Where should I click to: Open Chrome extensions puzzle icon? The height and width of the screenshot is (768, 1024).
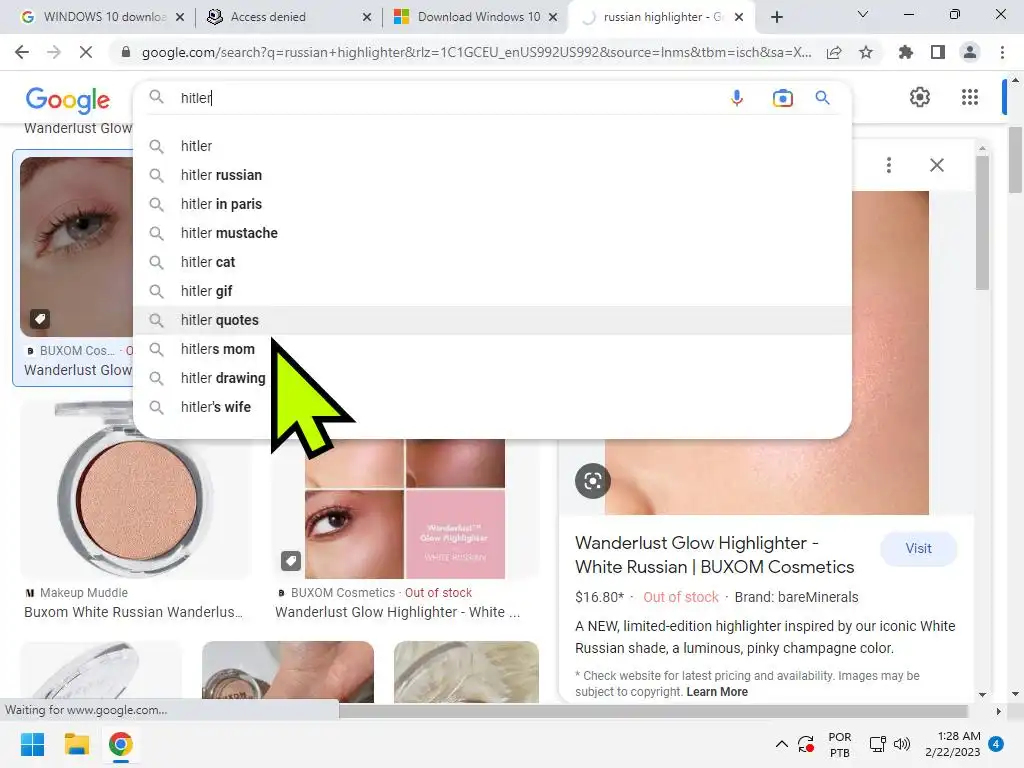[906, 52]
